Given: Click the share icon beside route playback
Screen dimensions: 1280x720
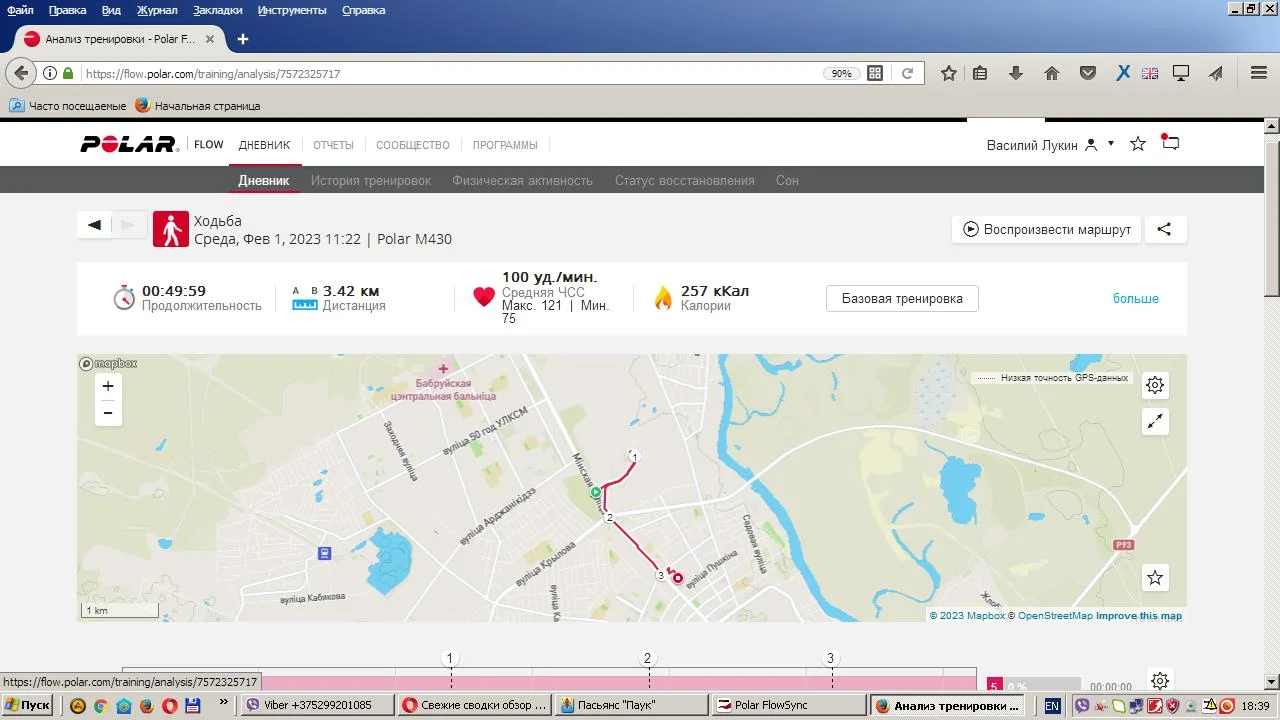Looking at the screenshot, I should pyautogui.click(x=1164, y=229).
